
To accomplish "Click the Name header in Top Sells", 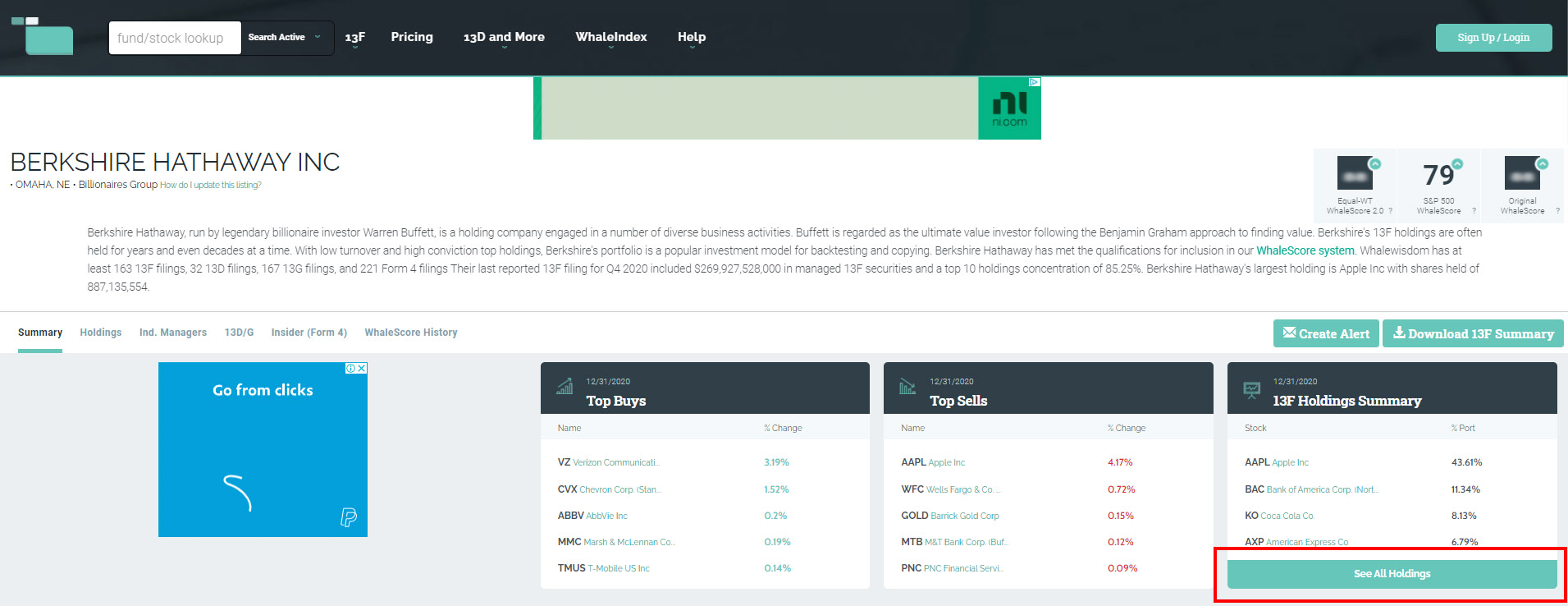I will pos(912,428).
